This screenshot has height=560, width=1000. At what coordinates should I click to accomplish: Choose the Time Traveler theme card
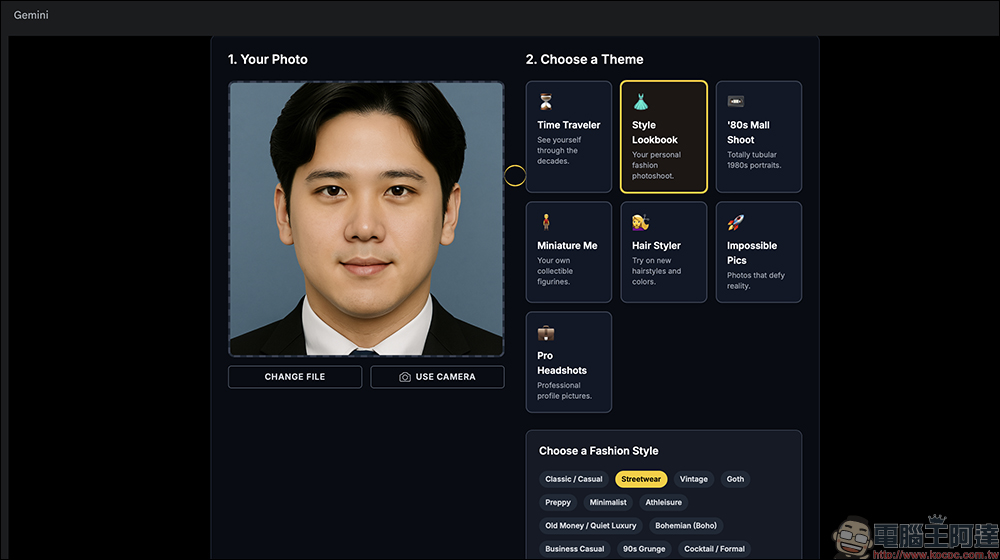[x=569, y=136]
